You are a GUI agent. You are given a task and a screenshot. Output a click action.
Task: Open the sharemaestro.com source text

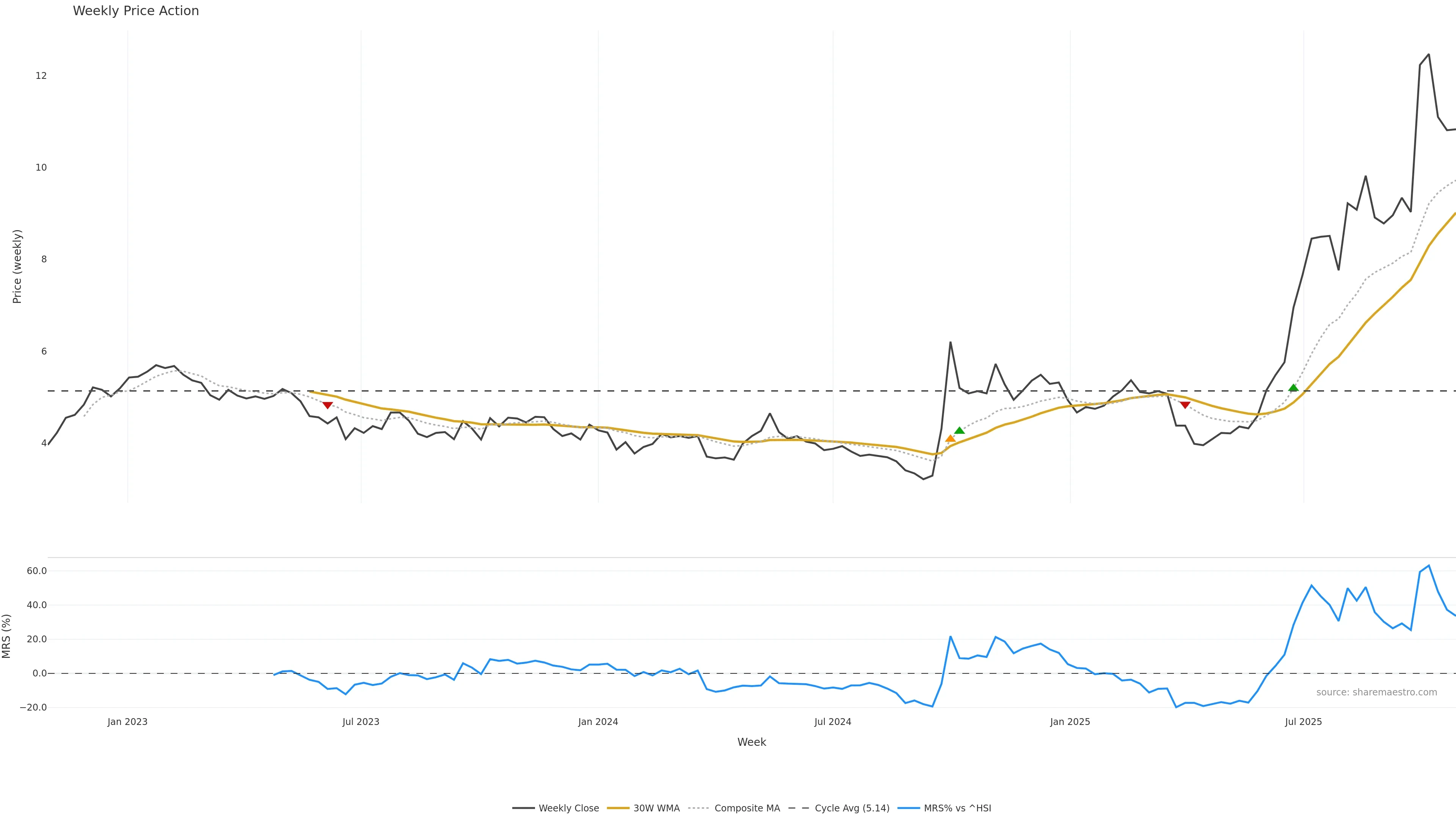pos(1376,692)
